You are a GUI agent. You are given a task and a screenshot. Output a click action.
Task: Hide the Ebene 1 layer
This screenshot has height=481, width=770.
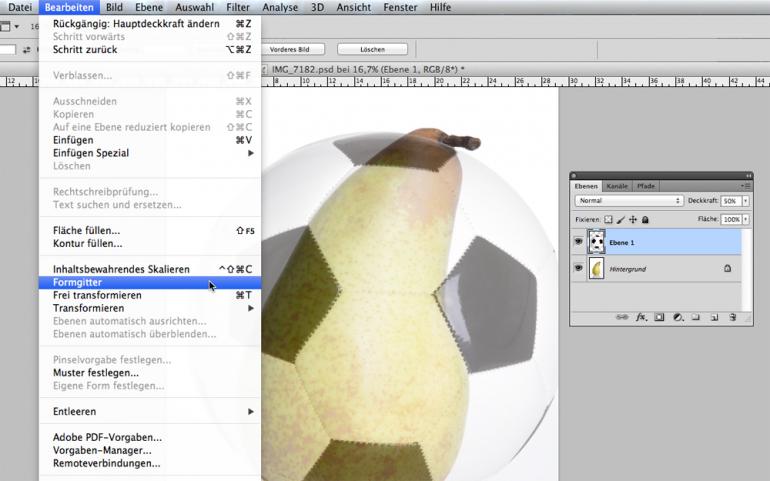578,242
